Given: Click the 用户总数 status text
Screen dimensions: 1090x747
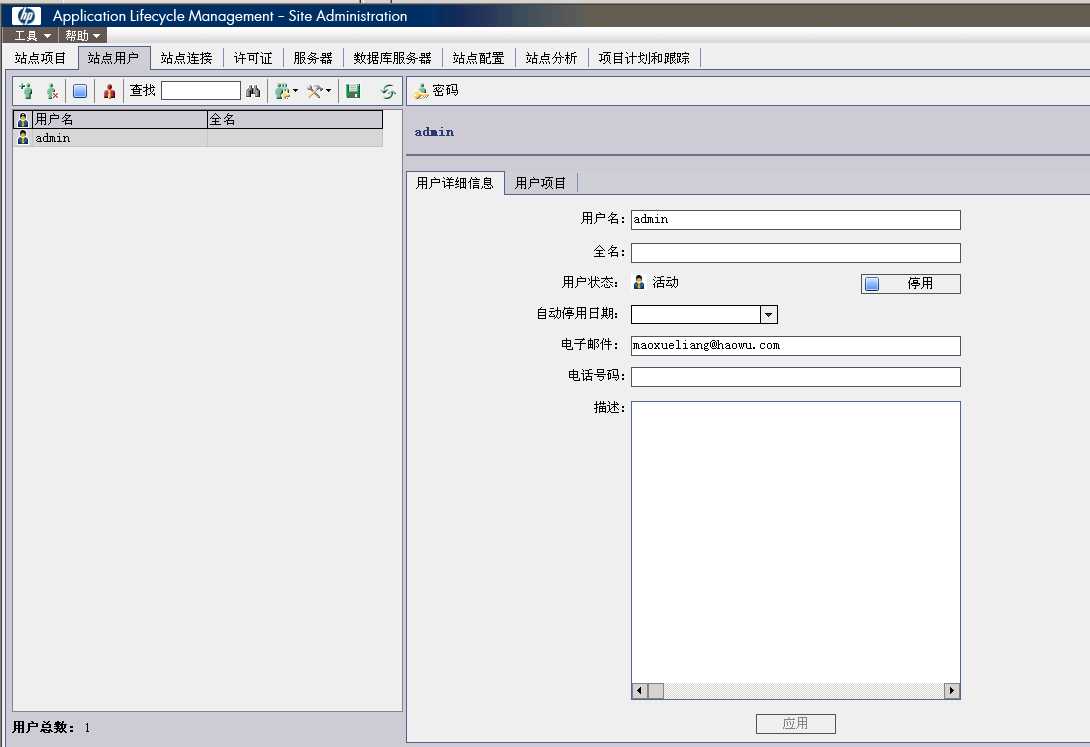Looking at the screenshot, I should click(51, 728).
